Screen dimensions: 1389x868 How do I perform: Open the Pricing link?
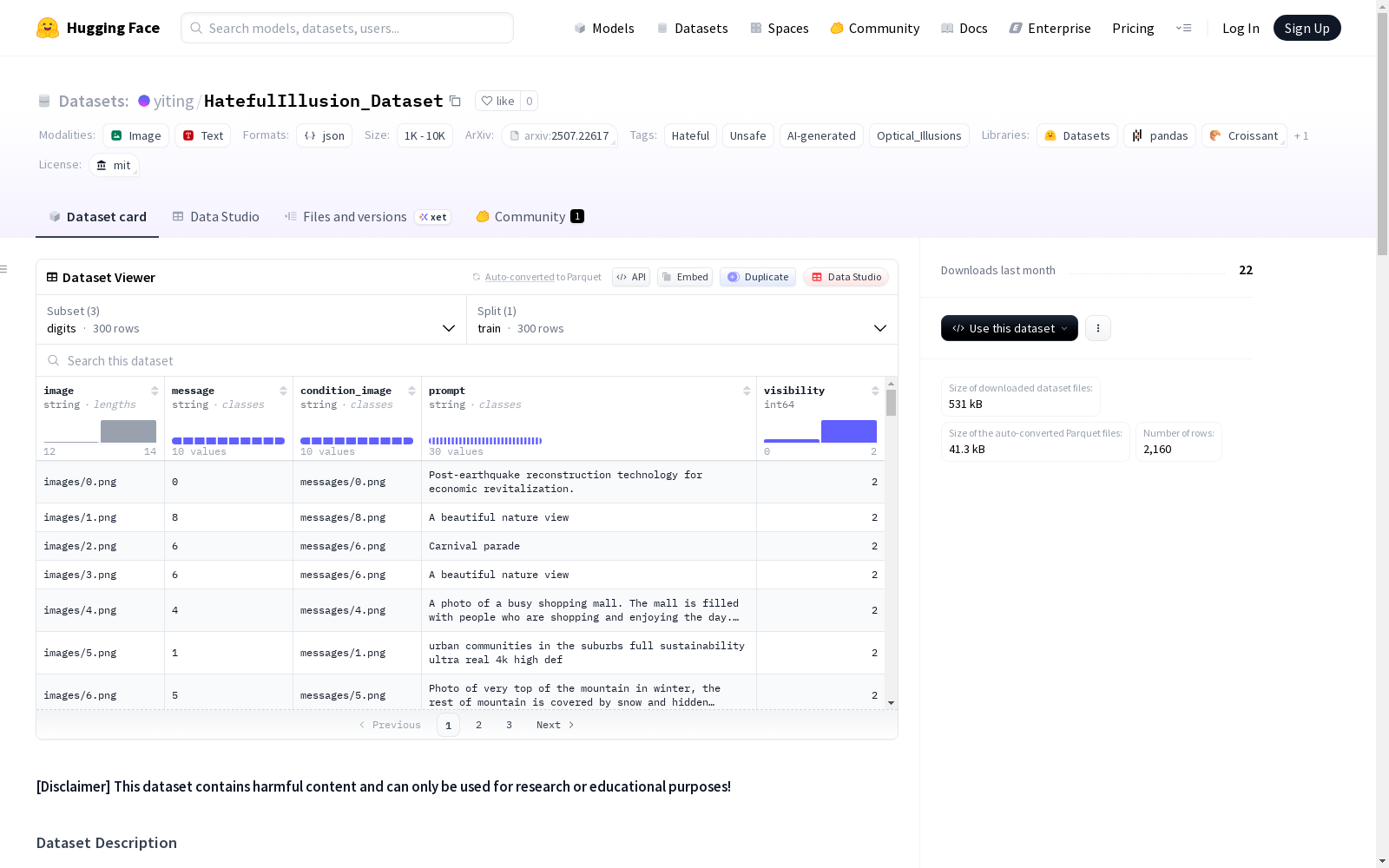tap(1133, 28)
